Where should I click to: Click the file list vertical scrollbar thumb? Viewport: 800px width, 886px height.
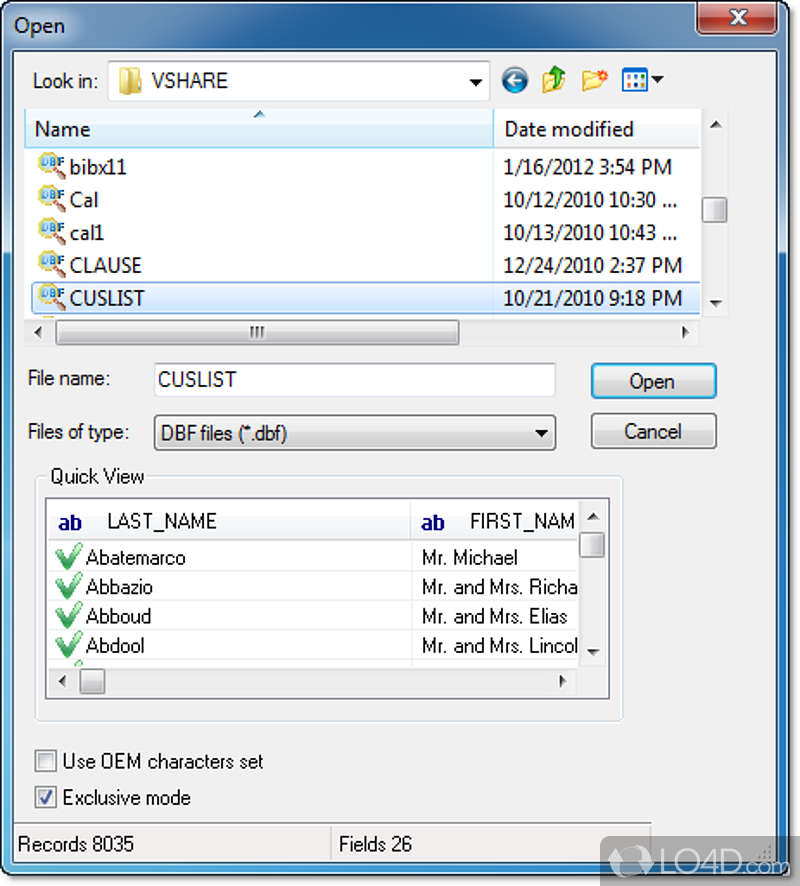[714, 210]
